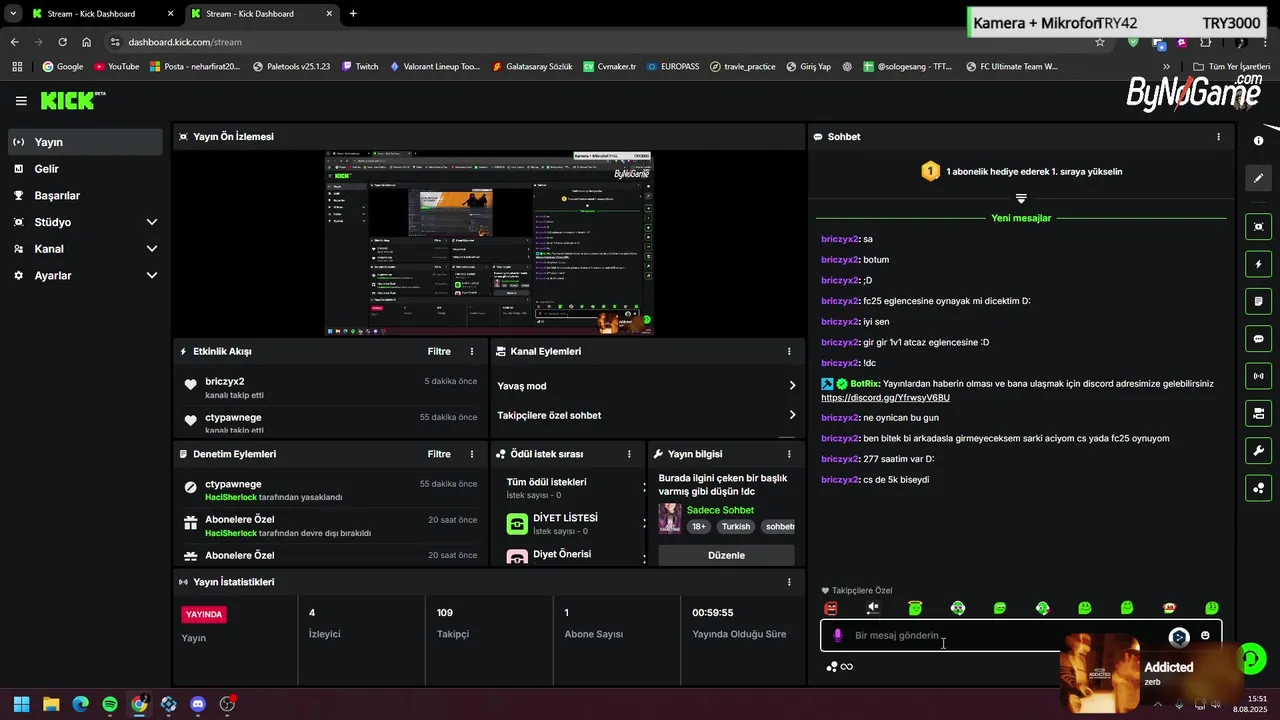Image resolution: width=1280 pixels, height=720 pixels.
Task: Open the three-dot menu of Sohbet panel
Action: [1218, 137]
